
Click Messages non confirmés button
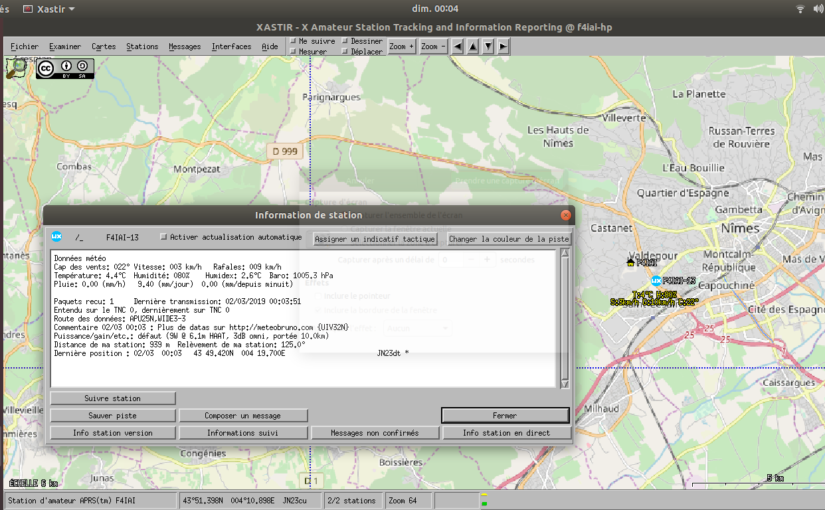pos(375,433)
